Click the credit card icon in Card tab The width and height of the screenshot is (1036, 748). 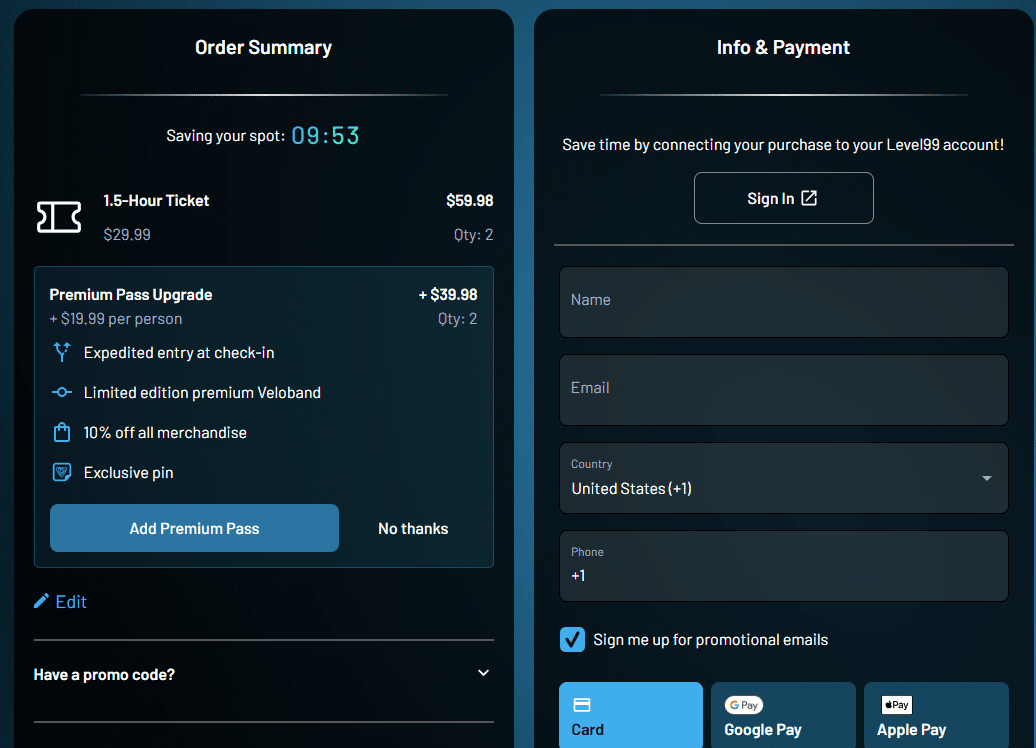(x=582, y=705)
